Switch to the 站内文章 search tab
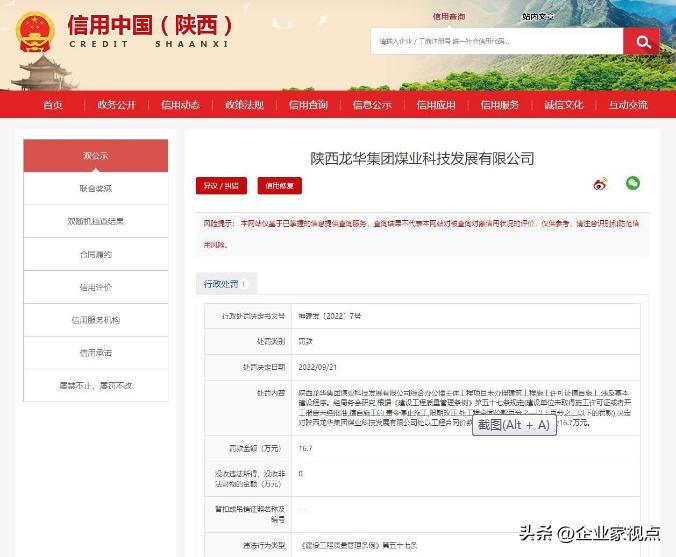The height and width of the screenshot is (557, 676). (x=538, y=16)
